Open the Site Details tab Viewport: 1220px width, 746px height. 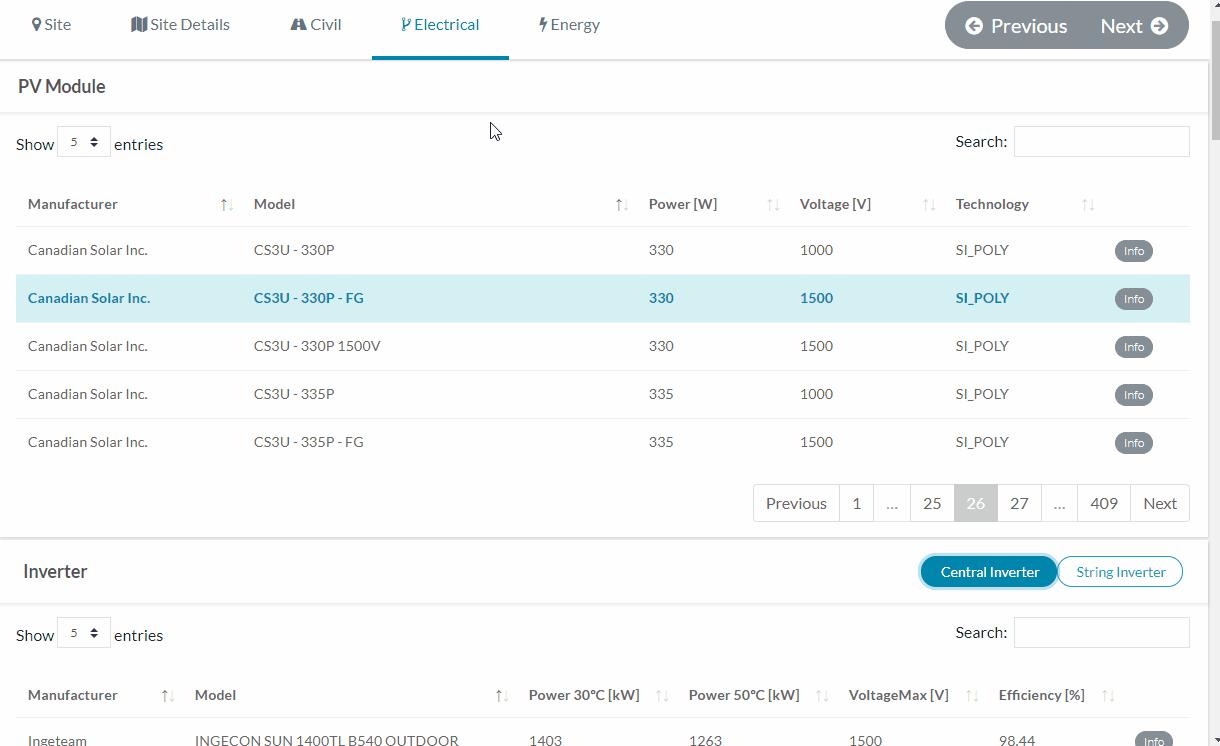point(180,25)
